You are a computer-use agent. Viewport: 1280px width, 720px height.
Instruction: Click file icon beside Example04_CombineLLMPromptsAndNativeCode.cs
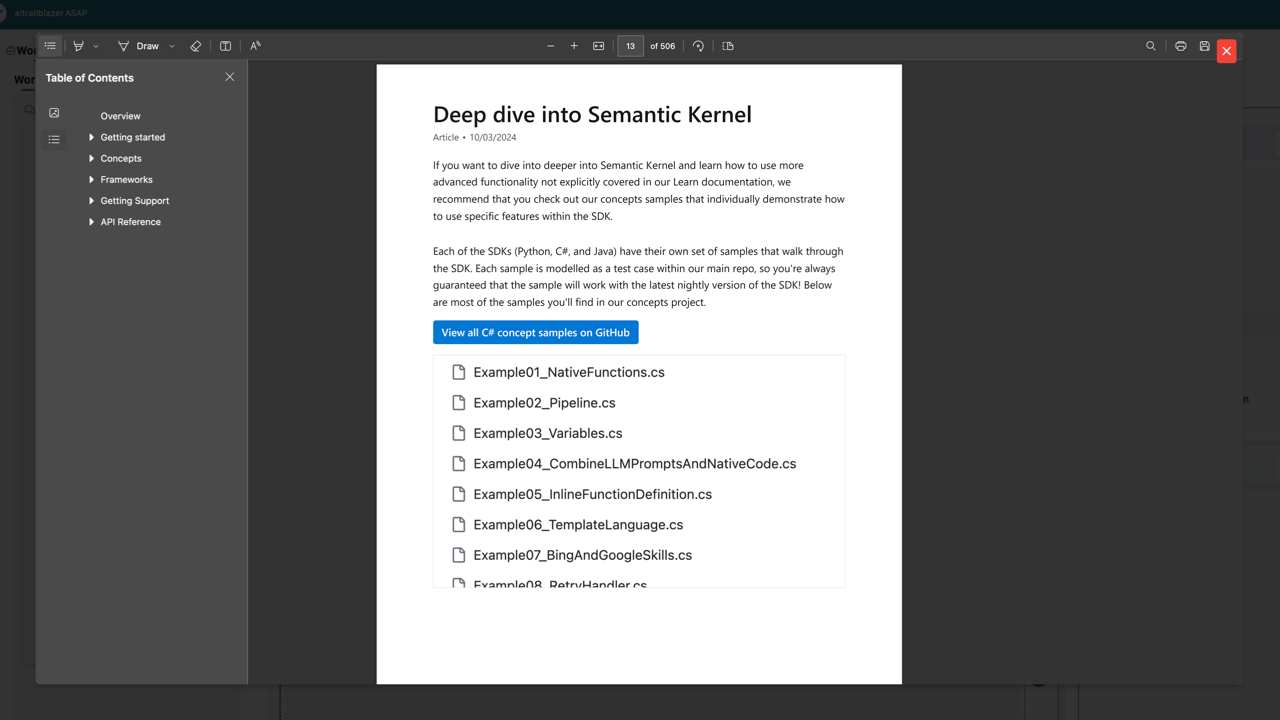tap(459, 464)
